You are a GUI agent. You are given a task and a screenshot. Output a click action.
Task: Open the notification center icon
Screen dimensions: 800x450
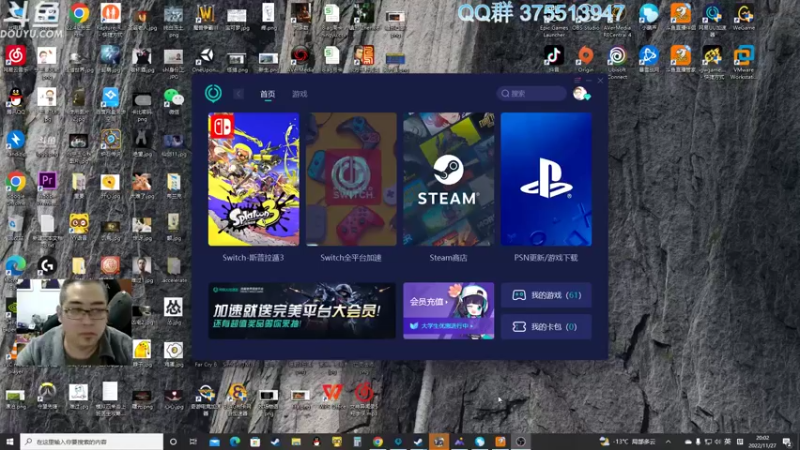click(x=787, y=441)
